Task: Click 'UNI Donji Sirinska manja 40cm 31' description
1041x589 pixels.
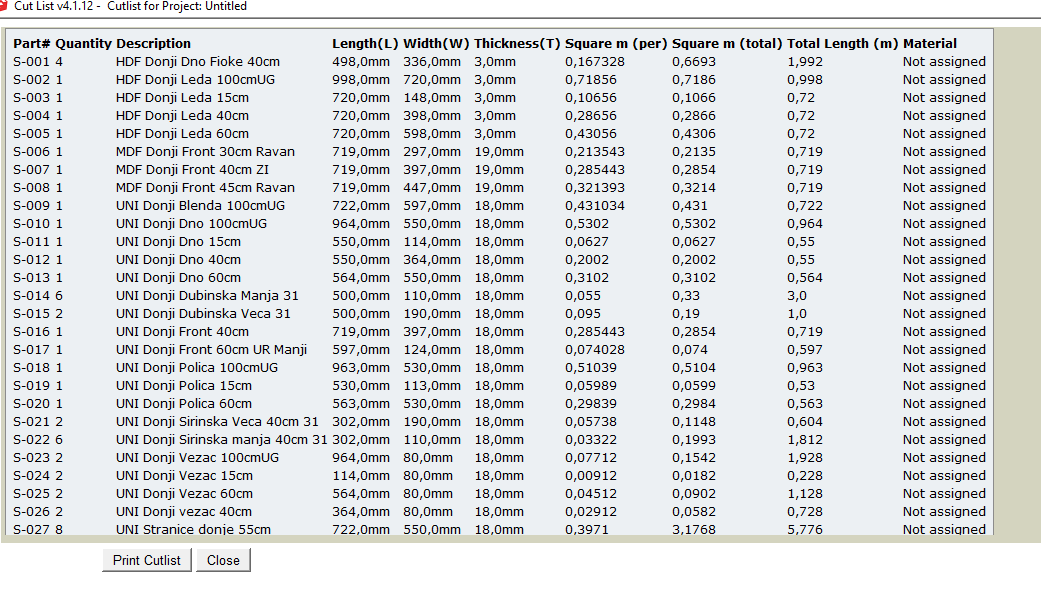Action: (222, 440)
